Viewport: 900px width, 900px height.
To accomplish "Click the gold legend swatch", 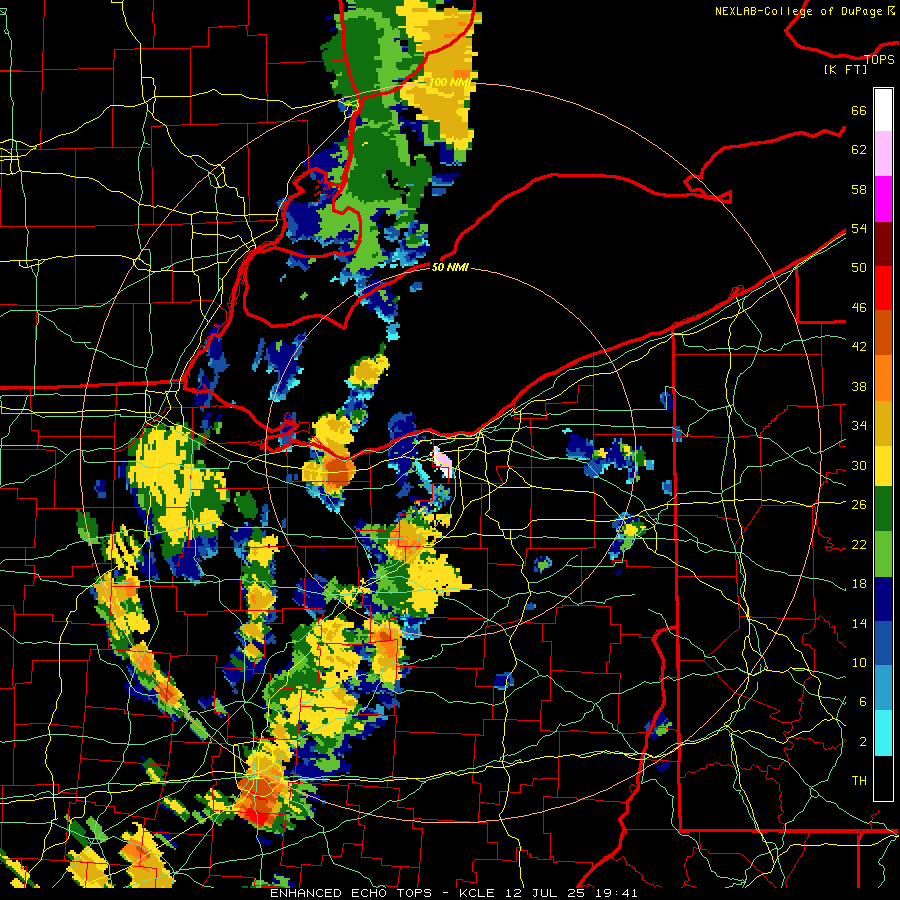I will (883, 423).
